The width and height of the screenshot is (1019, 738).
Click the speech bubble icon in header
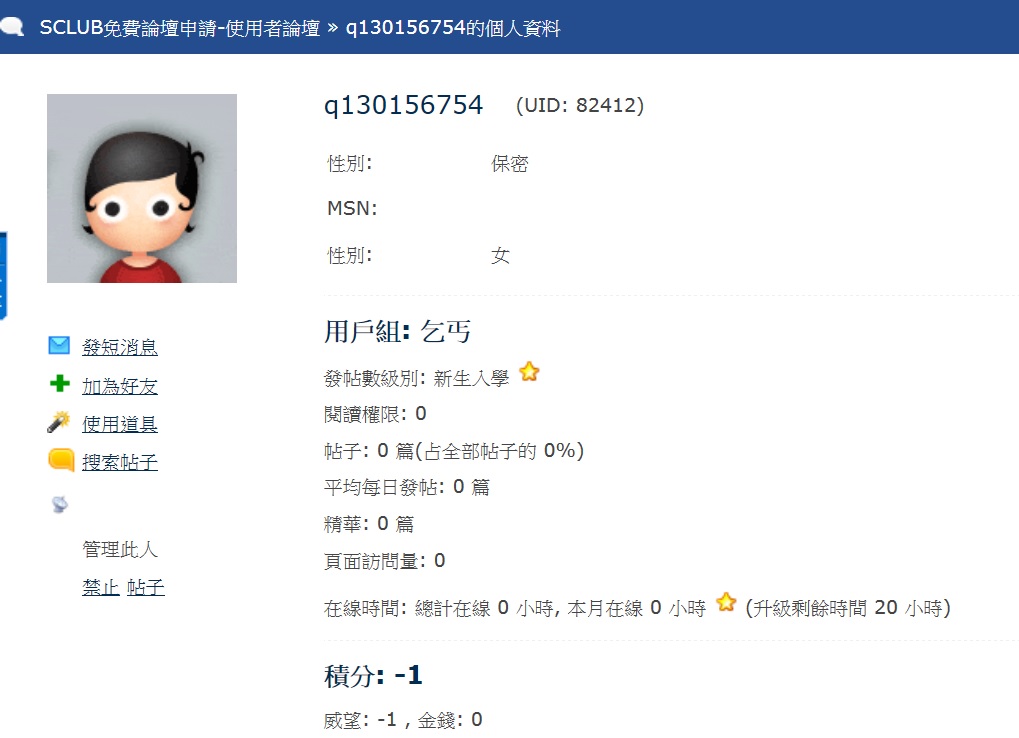(12, 27)
